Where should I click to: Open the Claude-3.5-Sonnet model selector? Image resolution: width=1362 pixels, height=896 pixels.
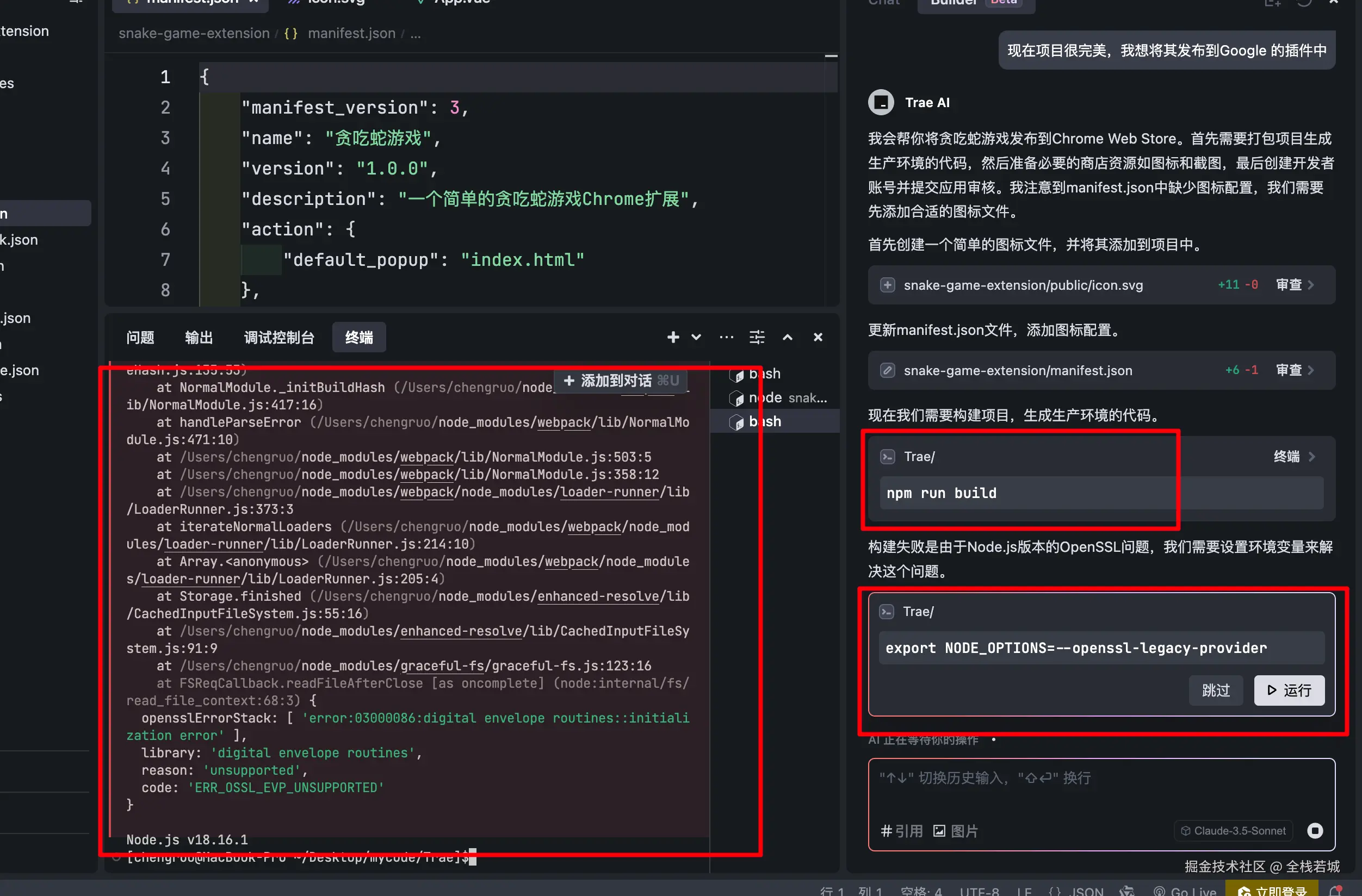[1233, 830]
